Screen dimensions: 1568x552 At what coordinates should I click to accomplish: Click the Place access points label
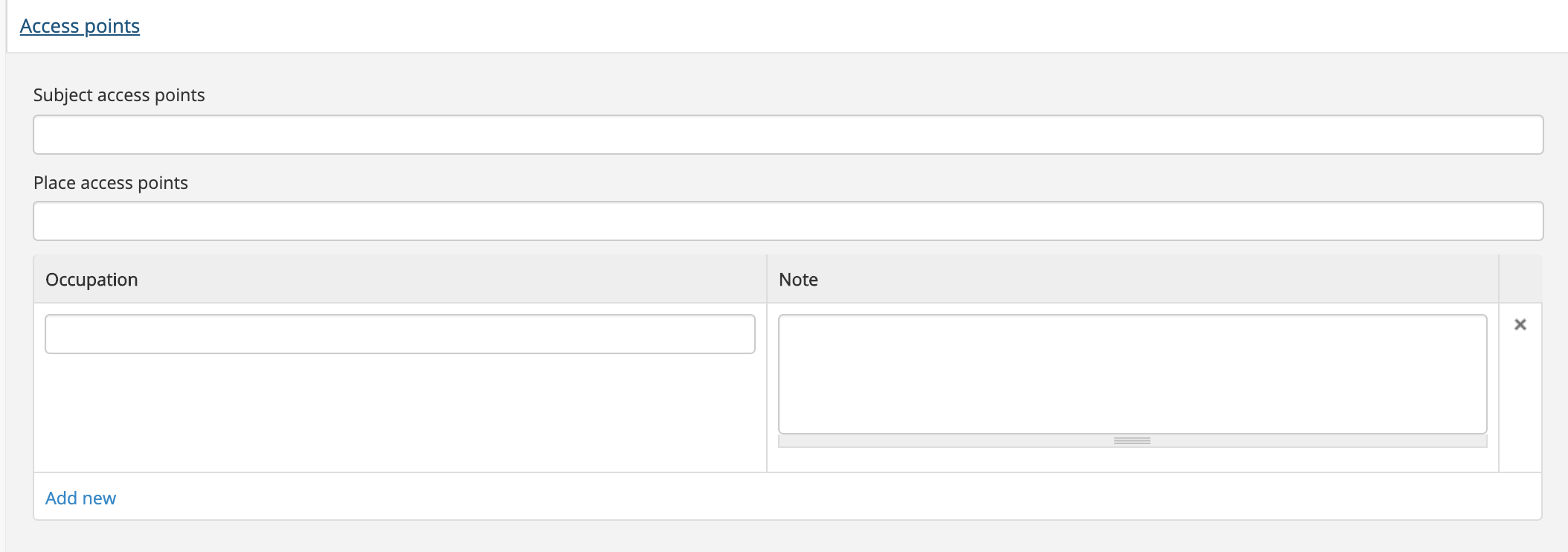tap(111, 183)
